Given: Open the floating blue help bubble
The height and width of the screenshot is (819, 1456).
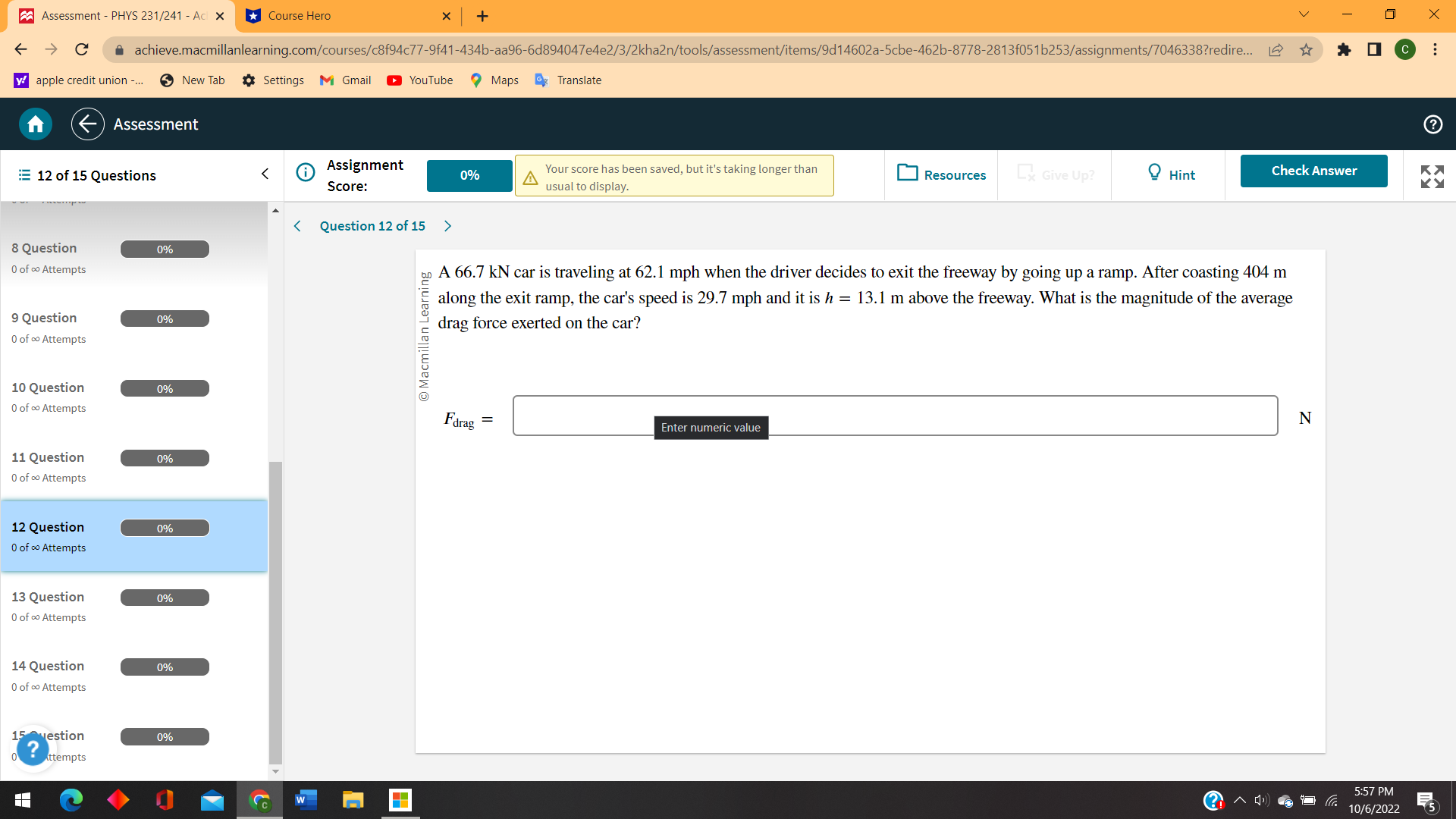Looking at the screenshot, I should [x=33, y=749].
